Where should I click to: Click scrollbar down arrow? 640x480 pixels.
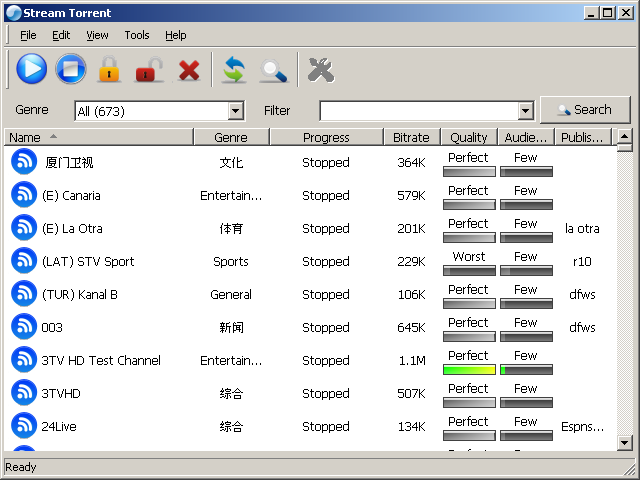coord(624,442)
